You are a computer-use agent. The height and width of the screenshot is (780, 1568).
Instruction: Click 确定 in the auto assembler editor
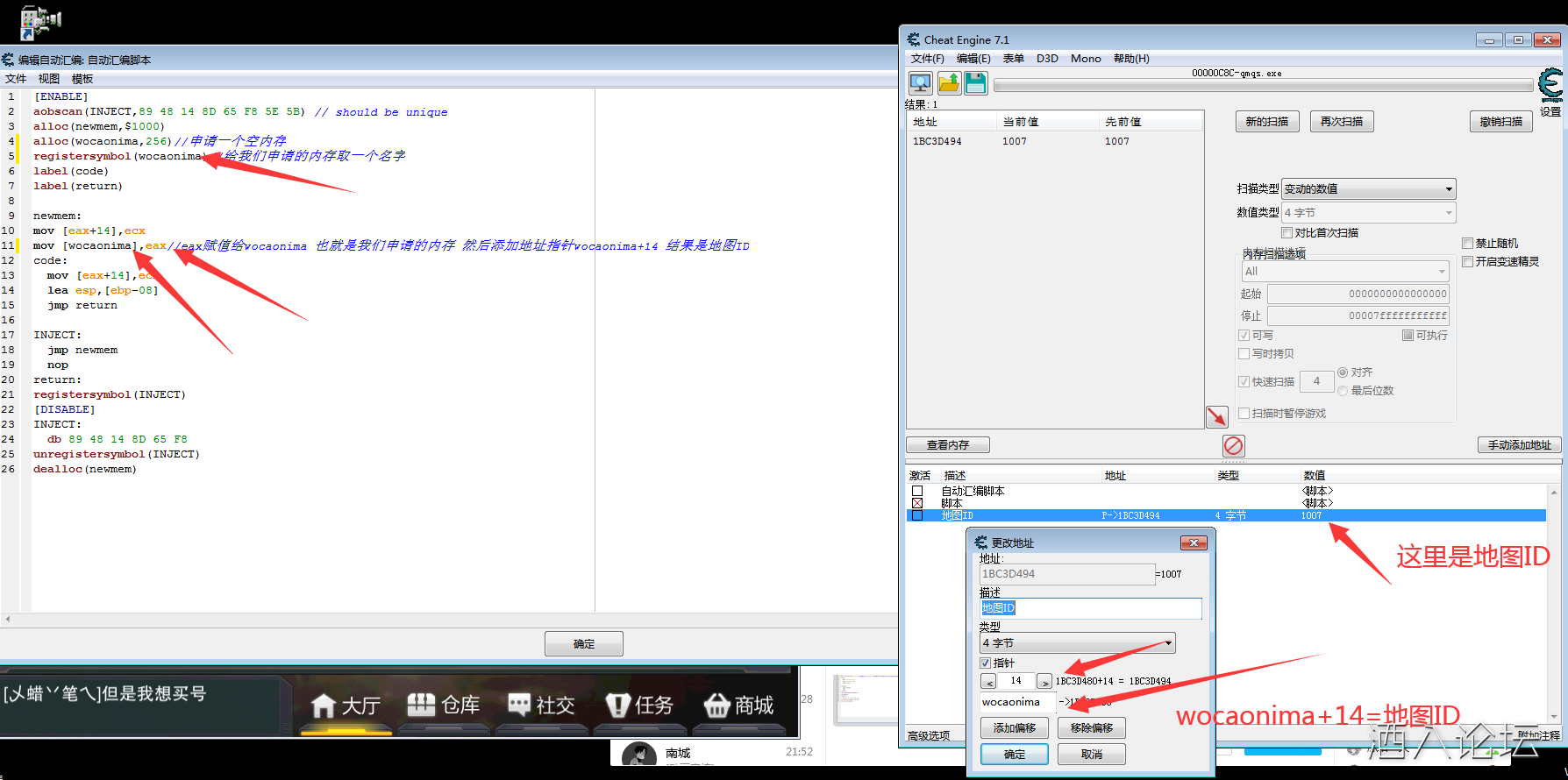584,644
